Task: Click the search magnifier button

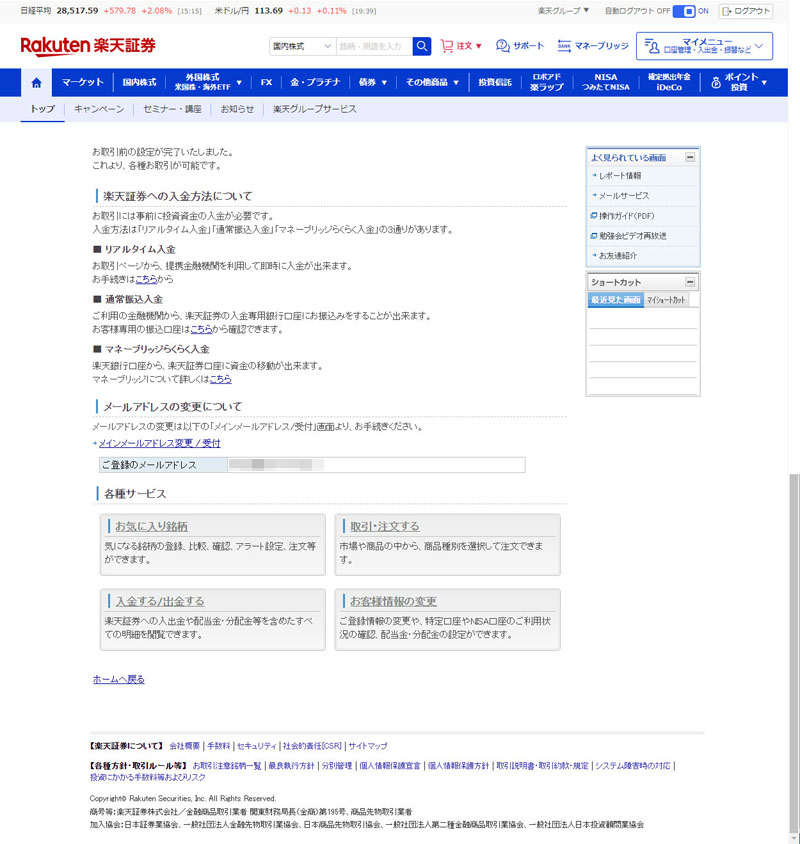Action: point(422,46)
